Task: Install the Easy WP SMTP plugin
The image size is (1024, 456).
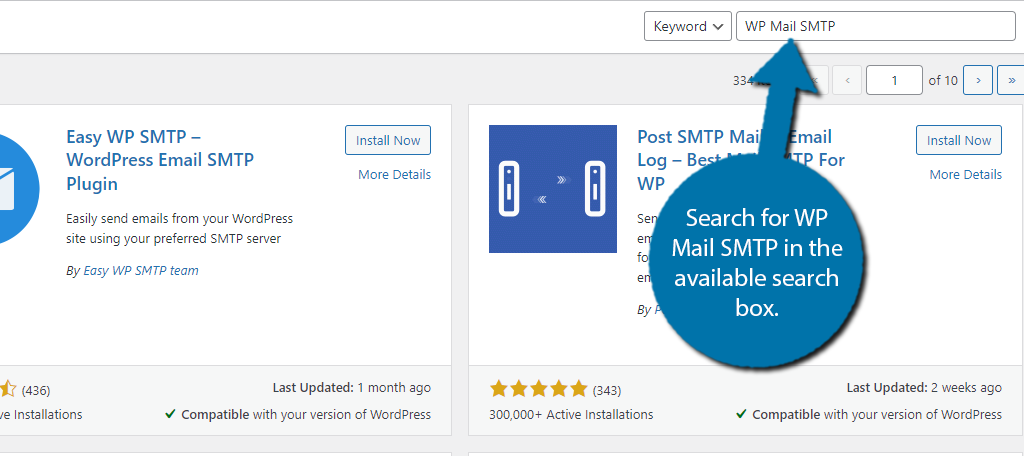Action: point(387,141)
